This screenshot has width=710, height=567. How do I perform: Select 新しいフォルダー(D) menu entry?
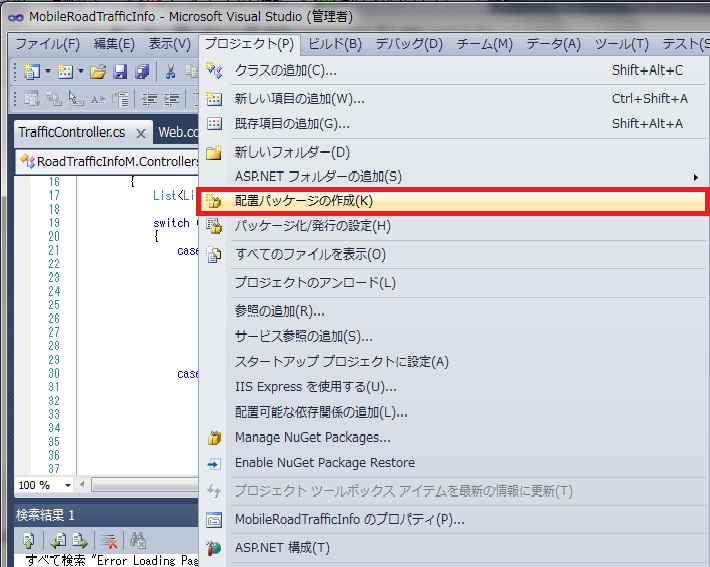click(453, 152)
